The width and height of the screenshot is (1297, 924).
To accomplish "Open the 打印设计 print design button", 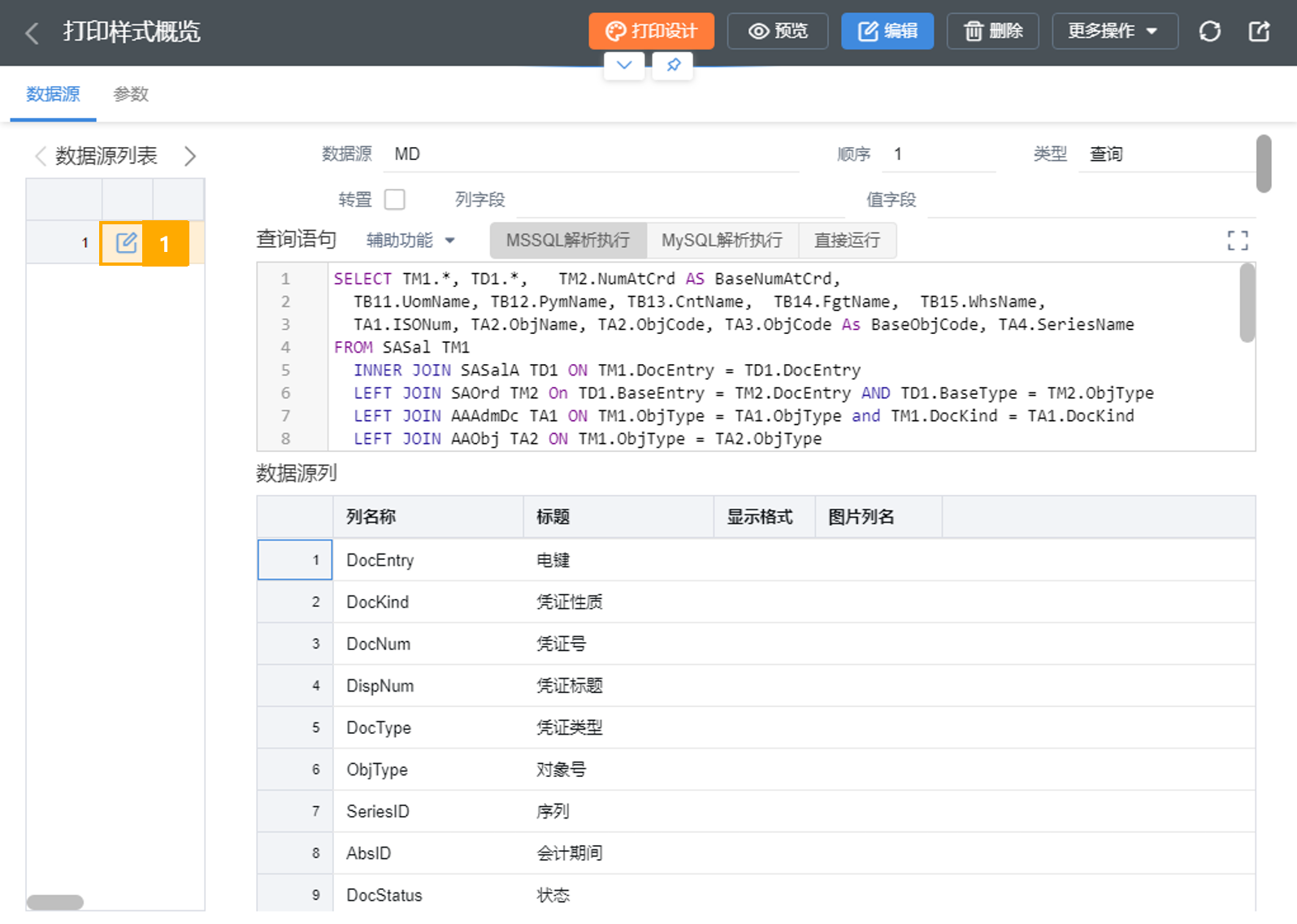I will click(x=651, y=31).
